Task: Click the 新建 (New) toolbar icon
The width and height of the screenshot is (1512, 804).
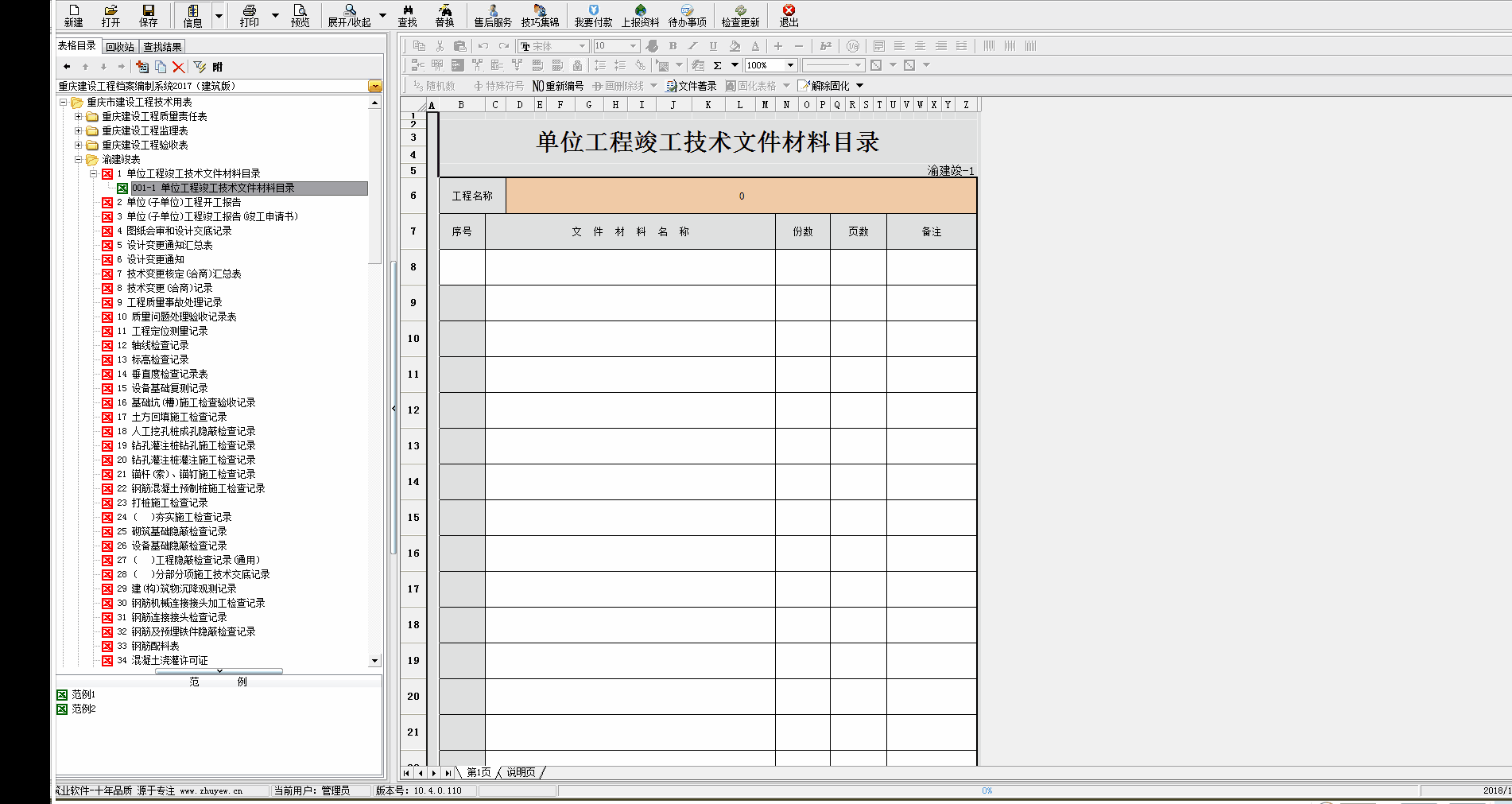Action: [73, 14]
